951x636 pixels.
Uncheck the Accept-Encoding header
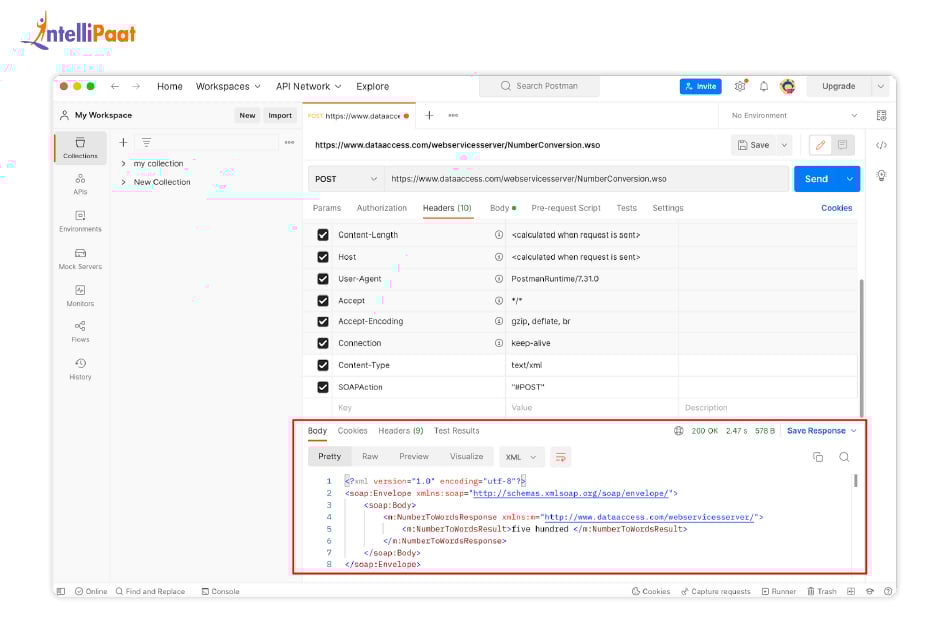(x=323, y=321)
